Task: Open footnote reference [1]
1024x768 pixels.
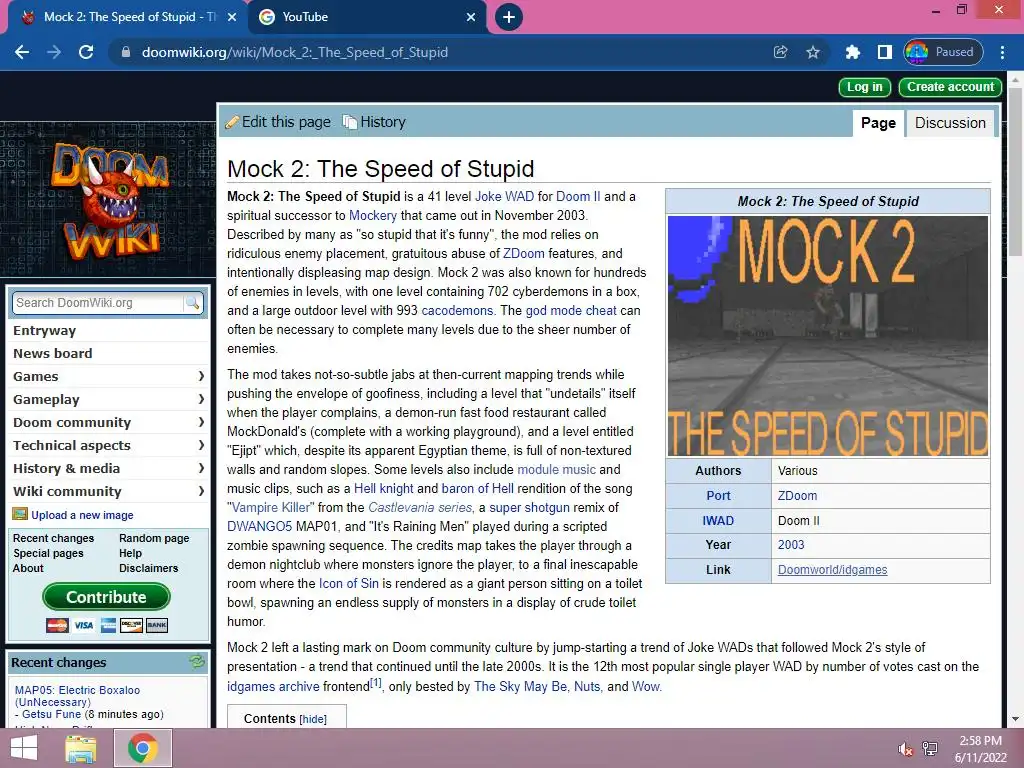Action: (x=376, y=683)
